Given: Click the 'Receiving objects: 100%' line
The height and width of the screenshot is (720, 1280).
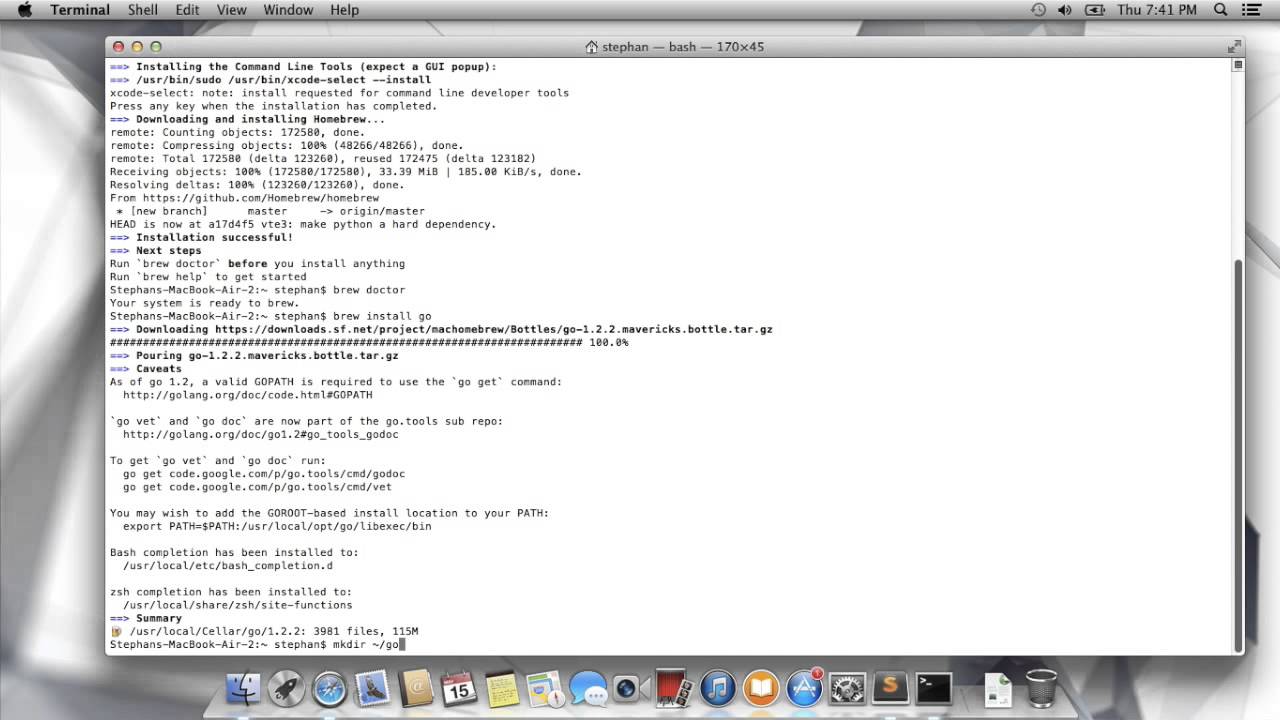Looking at the screenshot, I should pos(346,172).
